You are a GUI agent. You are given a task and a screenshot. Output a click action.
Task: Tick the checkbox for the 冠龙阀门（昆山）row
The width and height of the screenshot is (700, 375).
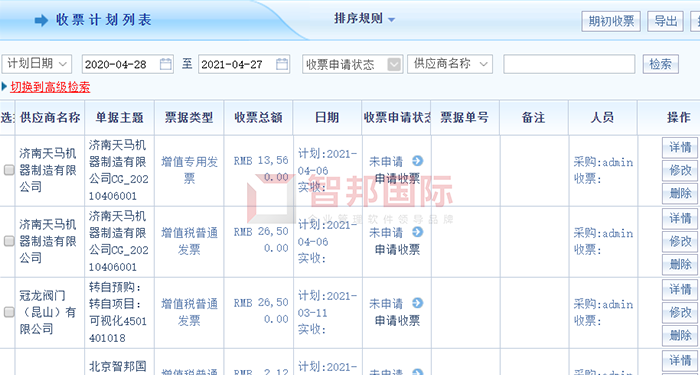point(9,312)
